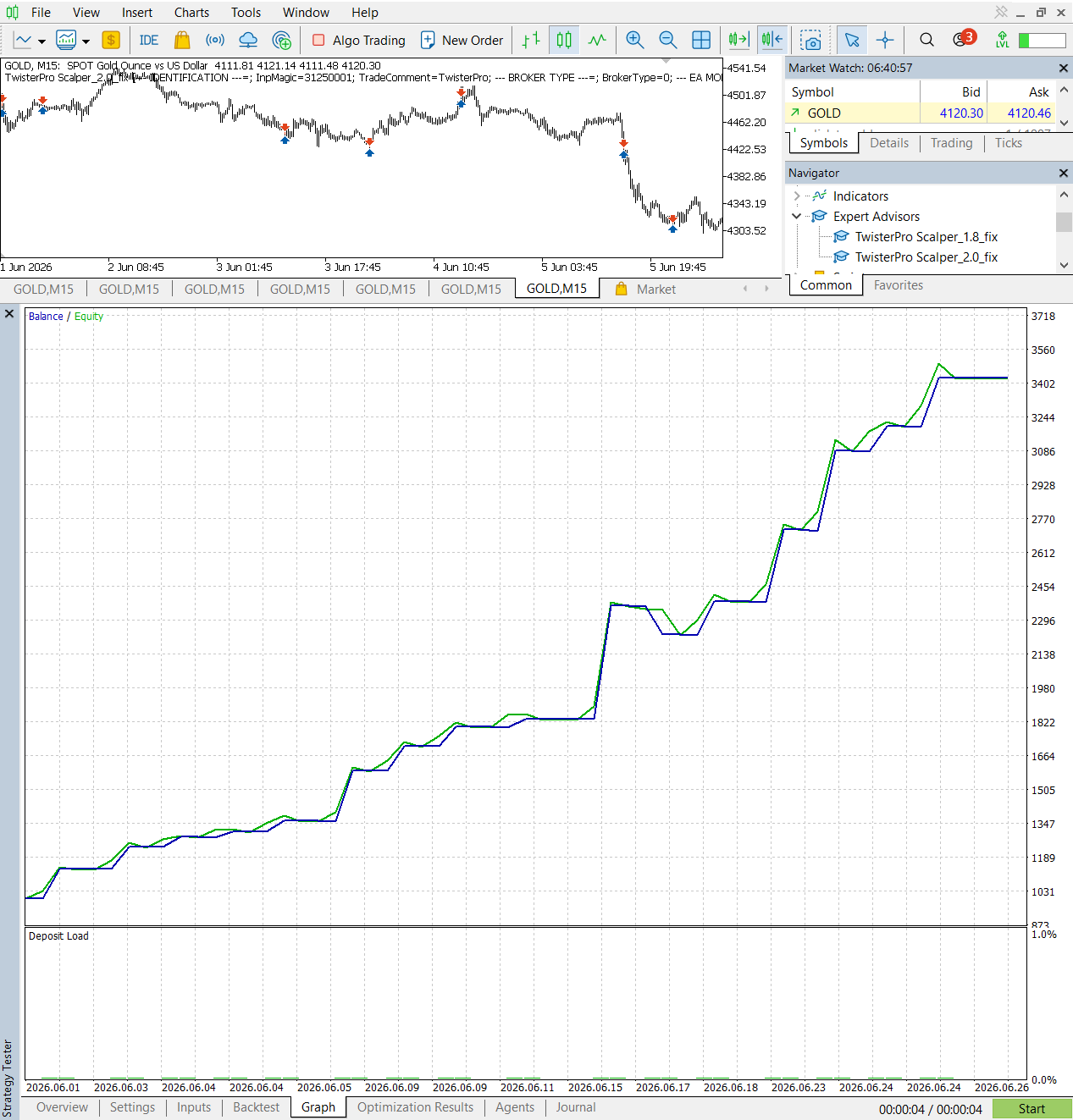Select TwisterPro Scalper_2.0_fix expert
Viewport: 1073px width, 1120px height.
(926, 257)
